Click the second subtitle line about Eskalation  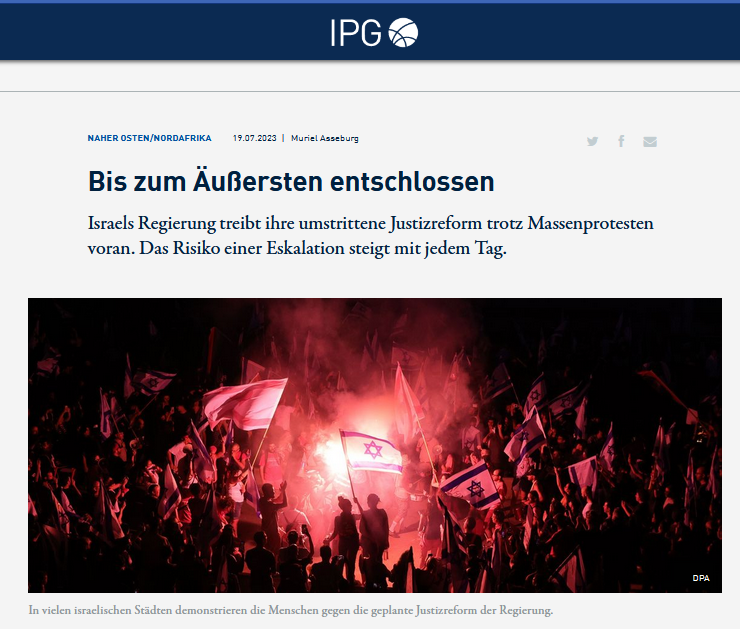(x=297, y=248)
